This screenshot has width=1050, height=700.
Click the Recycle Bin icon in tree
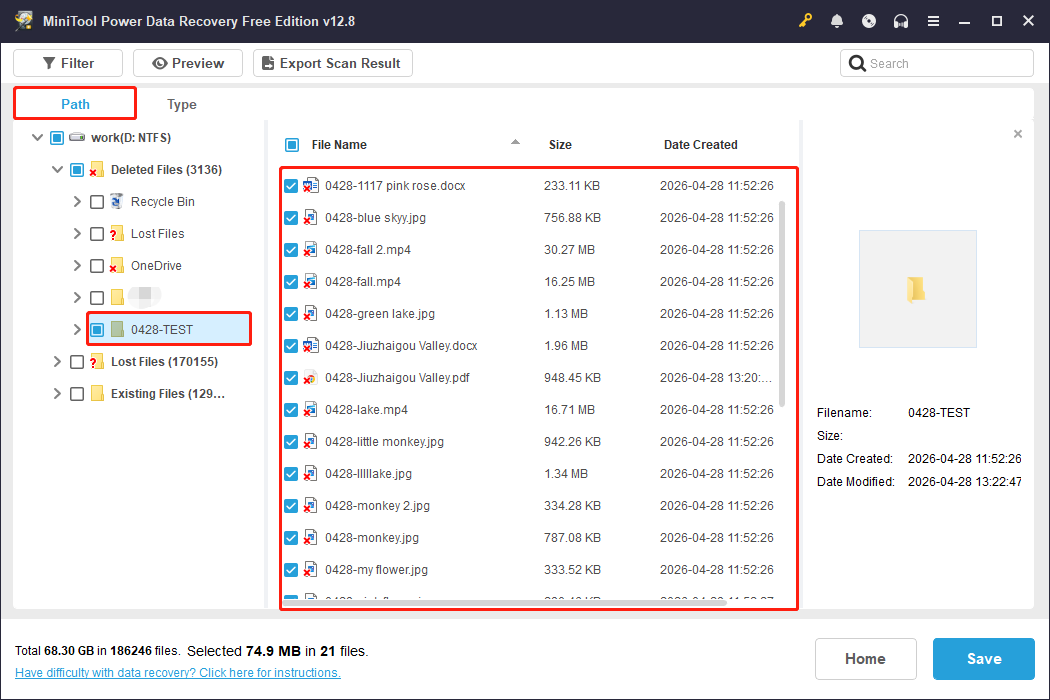tap(117, 202)
